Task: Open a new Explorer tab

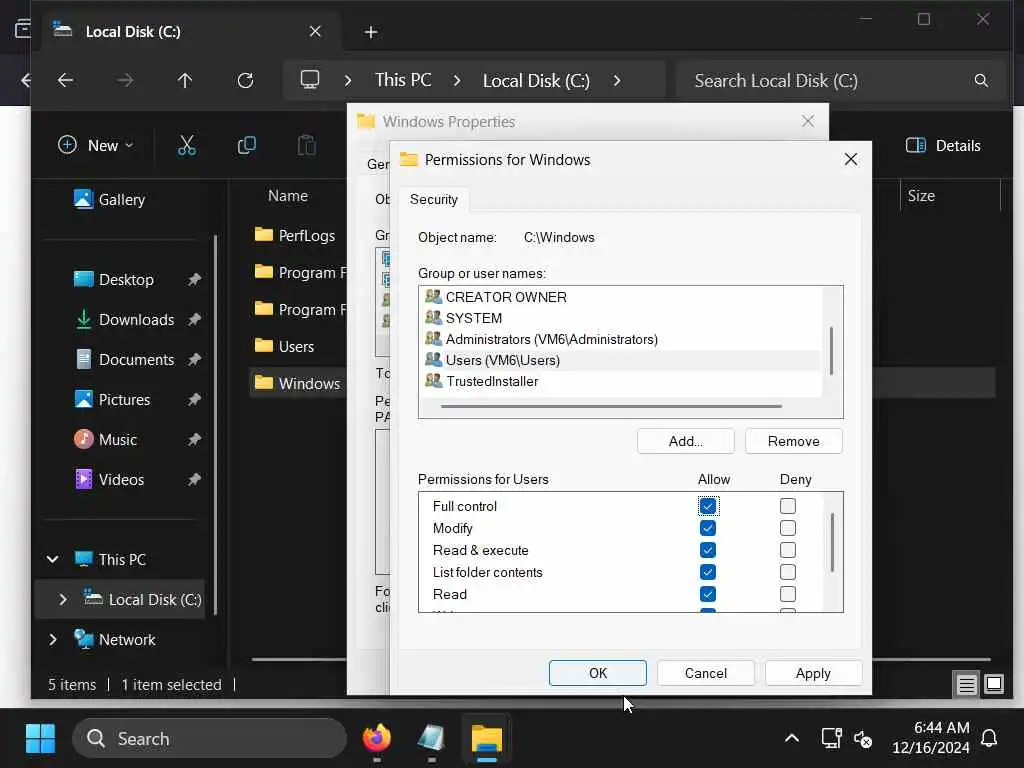Action: point(370,31)
